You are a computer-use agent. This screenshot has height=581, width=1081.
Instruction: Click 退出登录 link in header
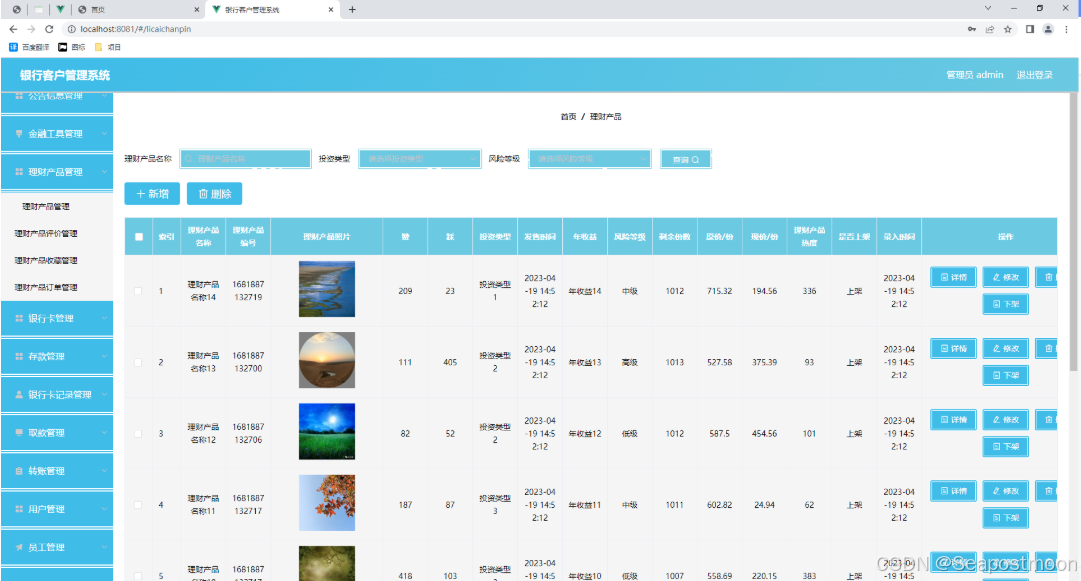pos(1034,74)
